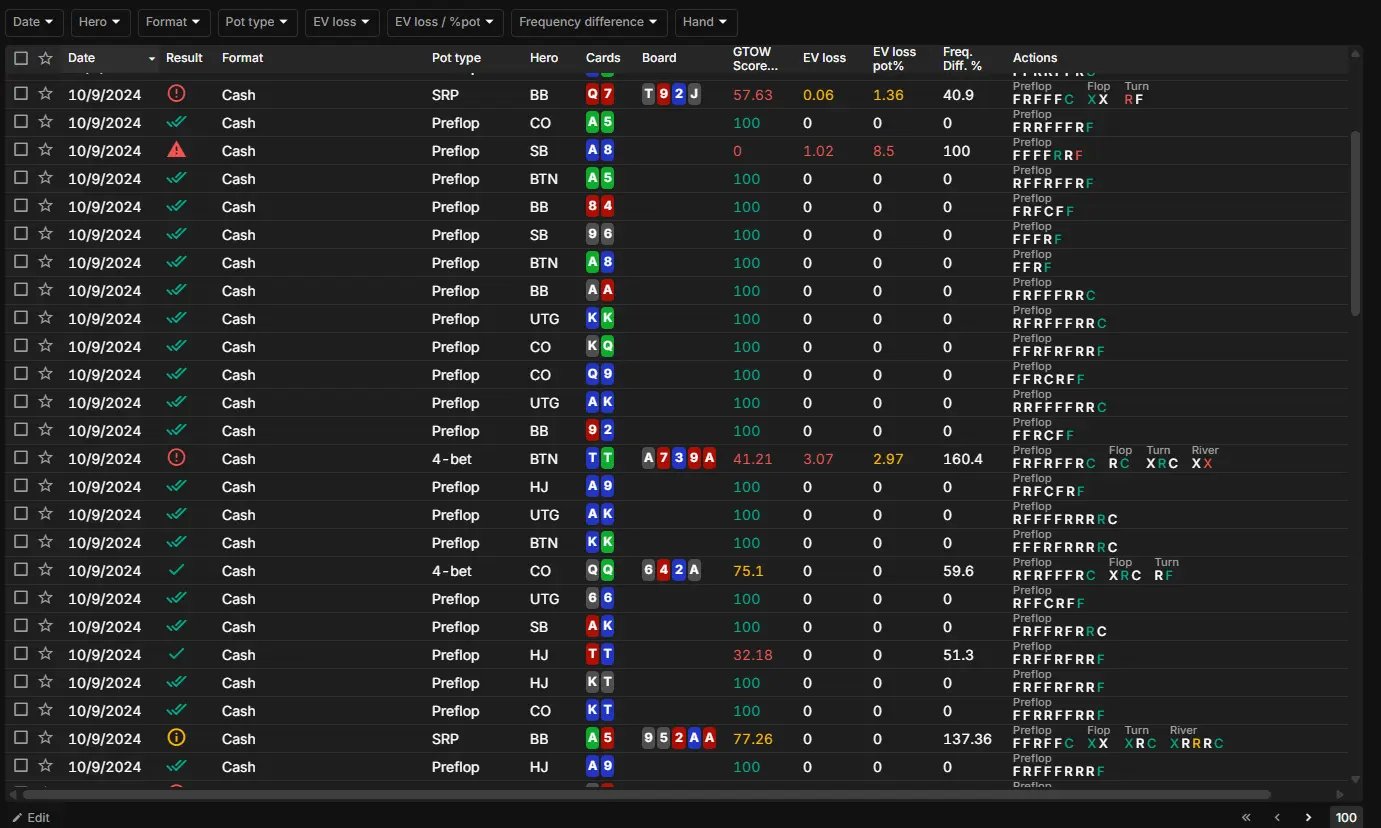The height and width of the screenshot is (828, 1381).
Task: Check the box for BB AA preflop row
Action: coord(21,290)
